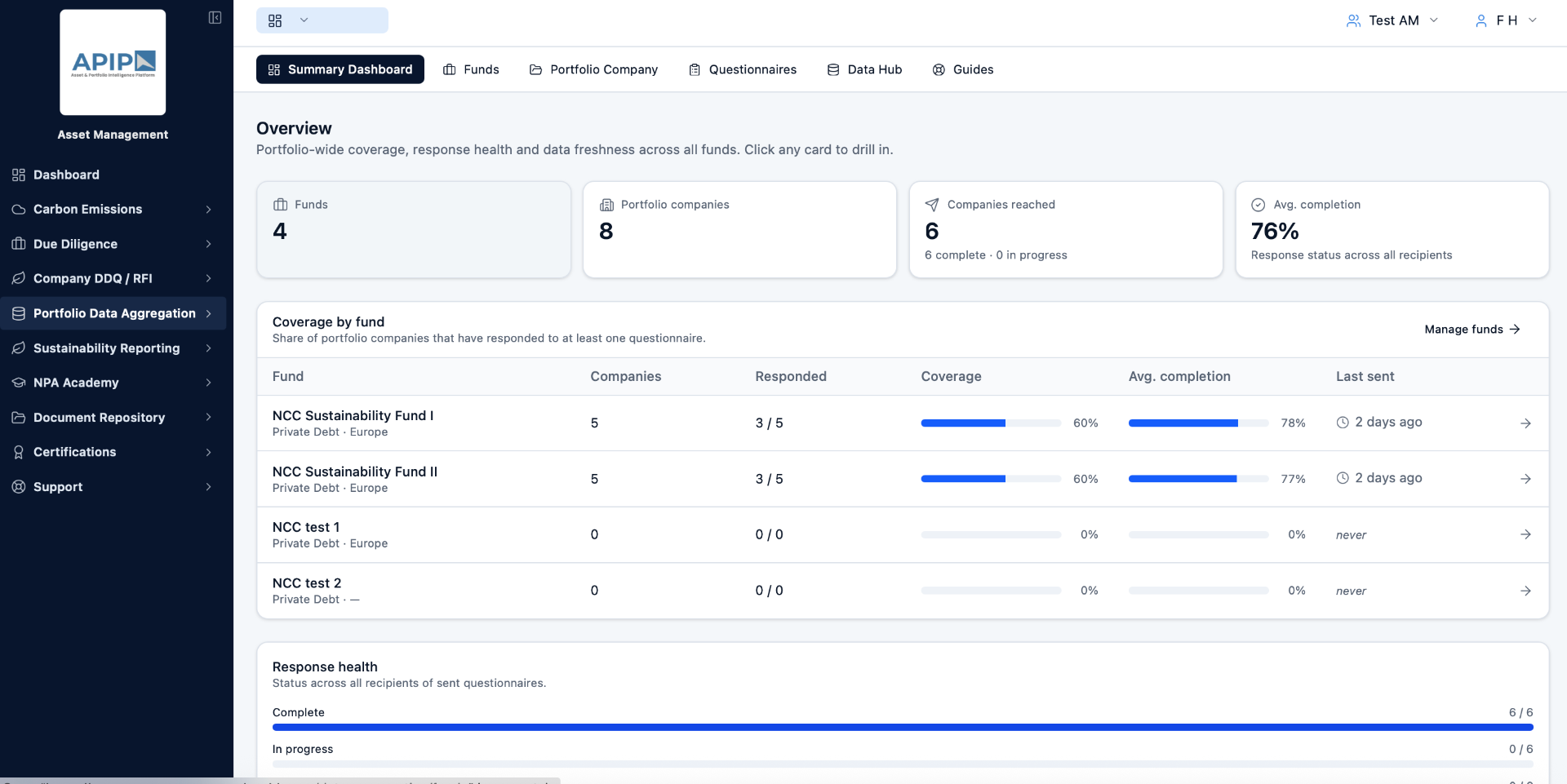Expand the Document Repository chevron
1567x784 pixels.
[209, 418]
